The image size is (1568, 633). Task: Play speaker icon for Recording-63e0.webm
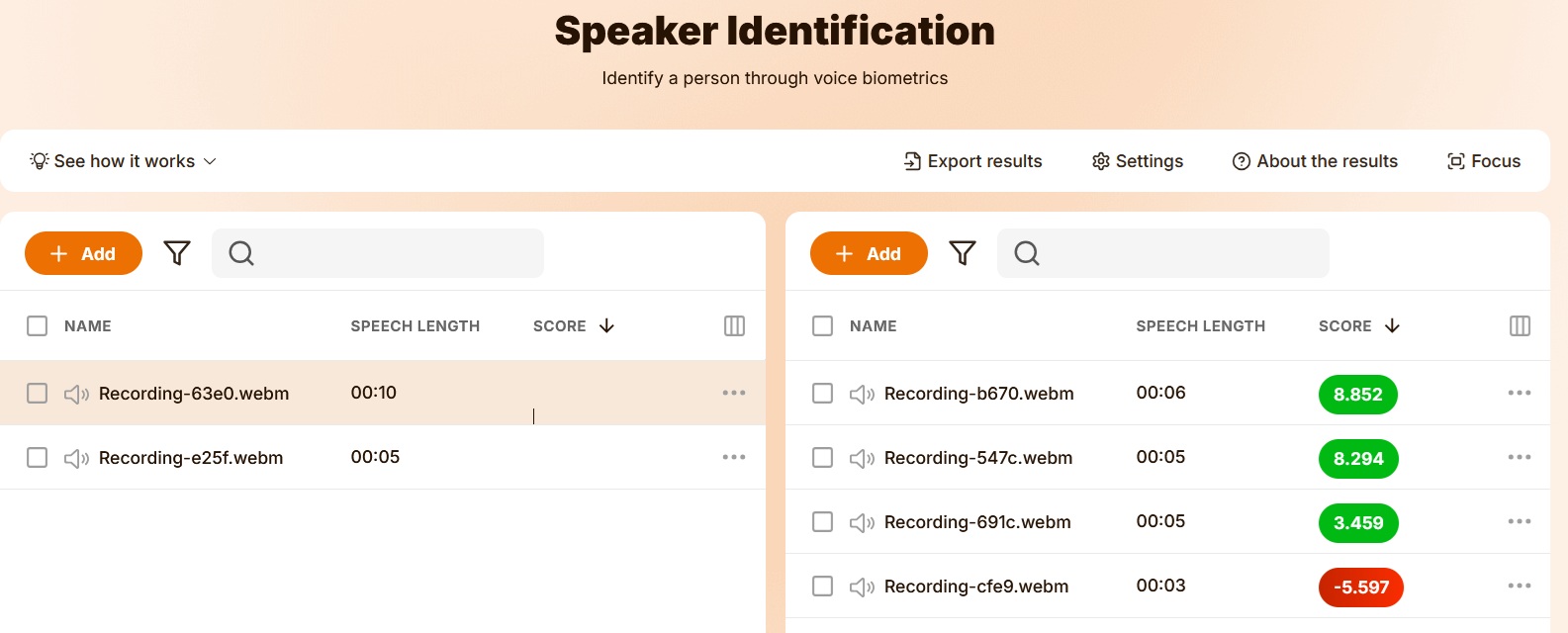click(x=77, y=395)
